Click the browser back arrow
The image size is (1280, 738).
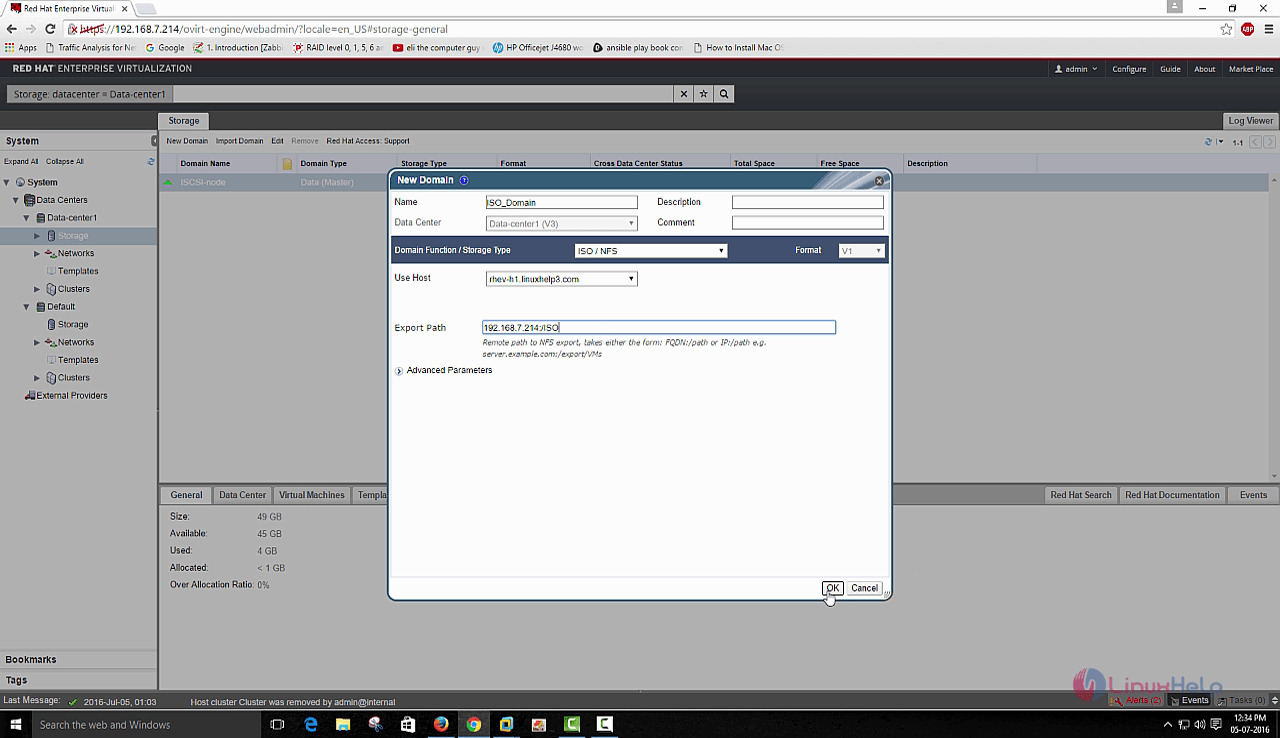click(x=12, y=29)
